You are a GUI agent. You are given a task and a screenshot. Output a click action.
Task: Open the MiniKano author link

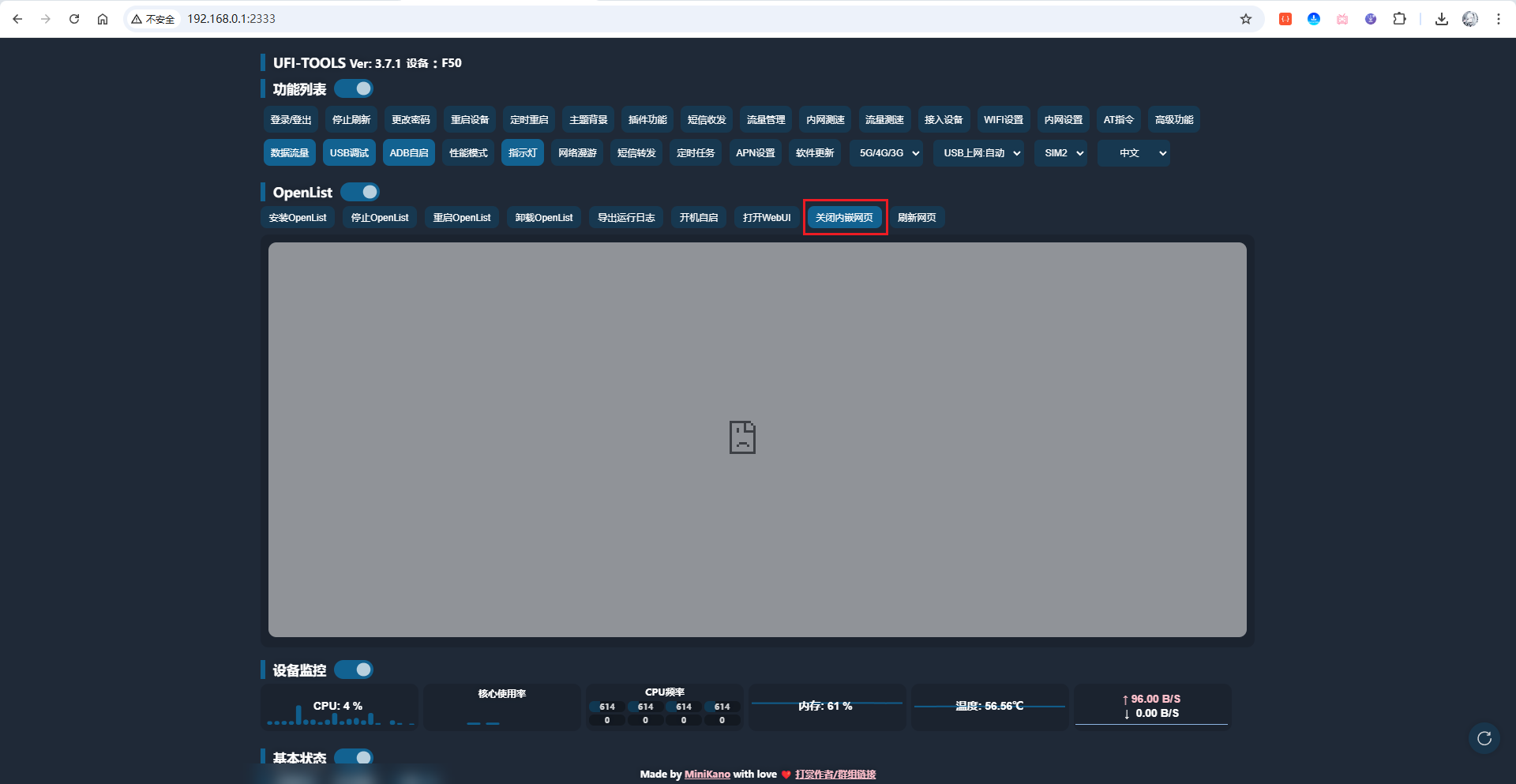point(707,775)
